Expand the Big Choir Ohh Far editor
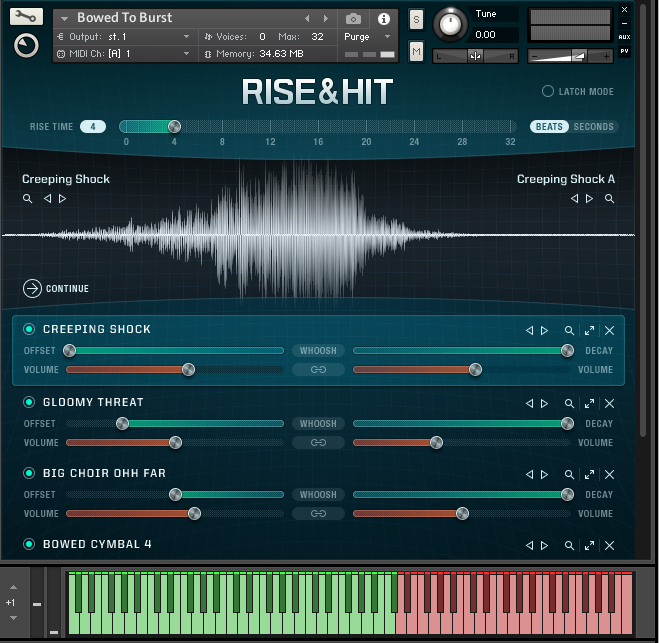 coord(589,474)
